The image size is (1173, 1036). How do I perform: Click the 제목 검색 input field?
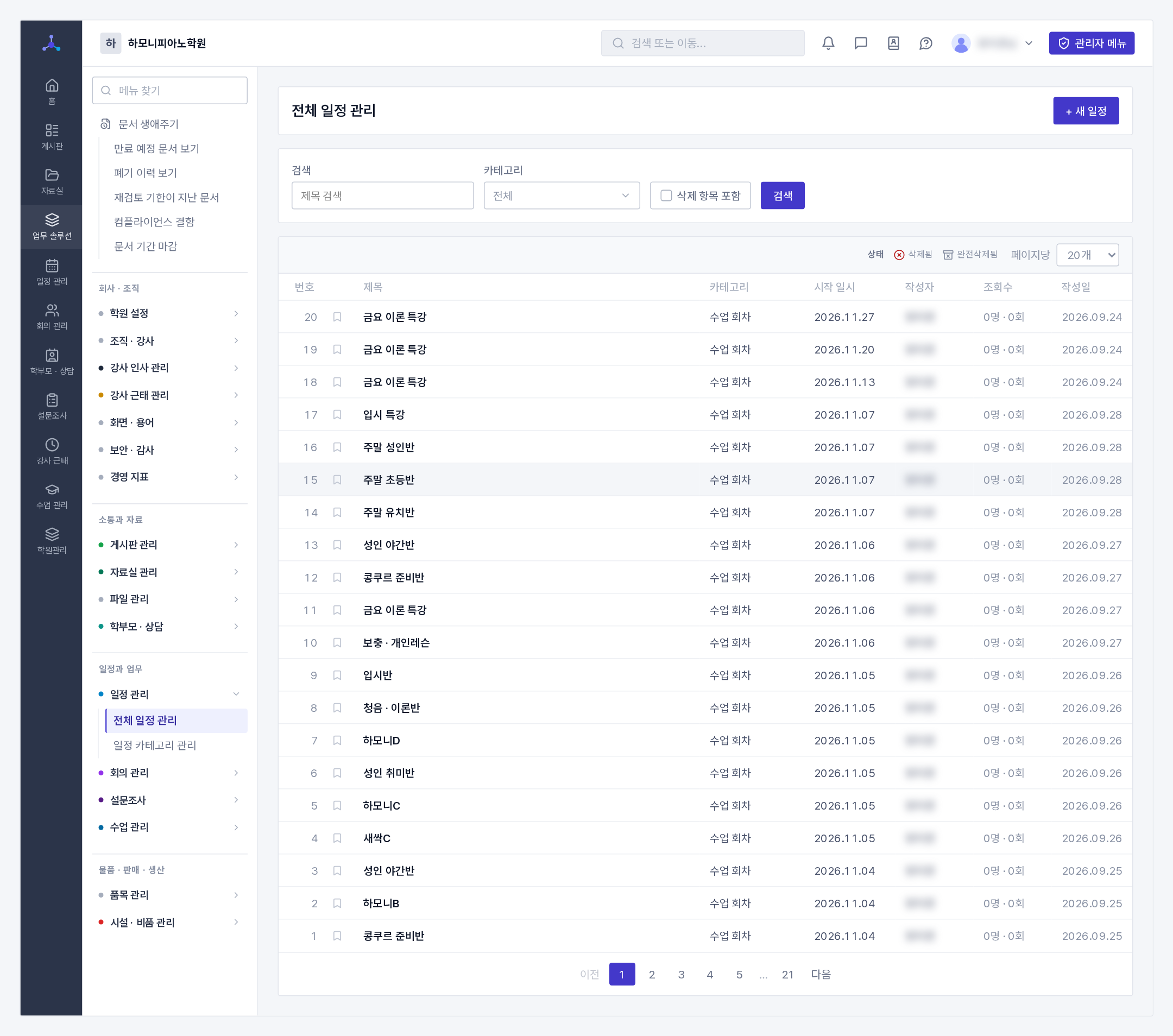[x=383, y=195]
